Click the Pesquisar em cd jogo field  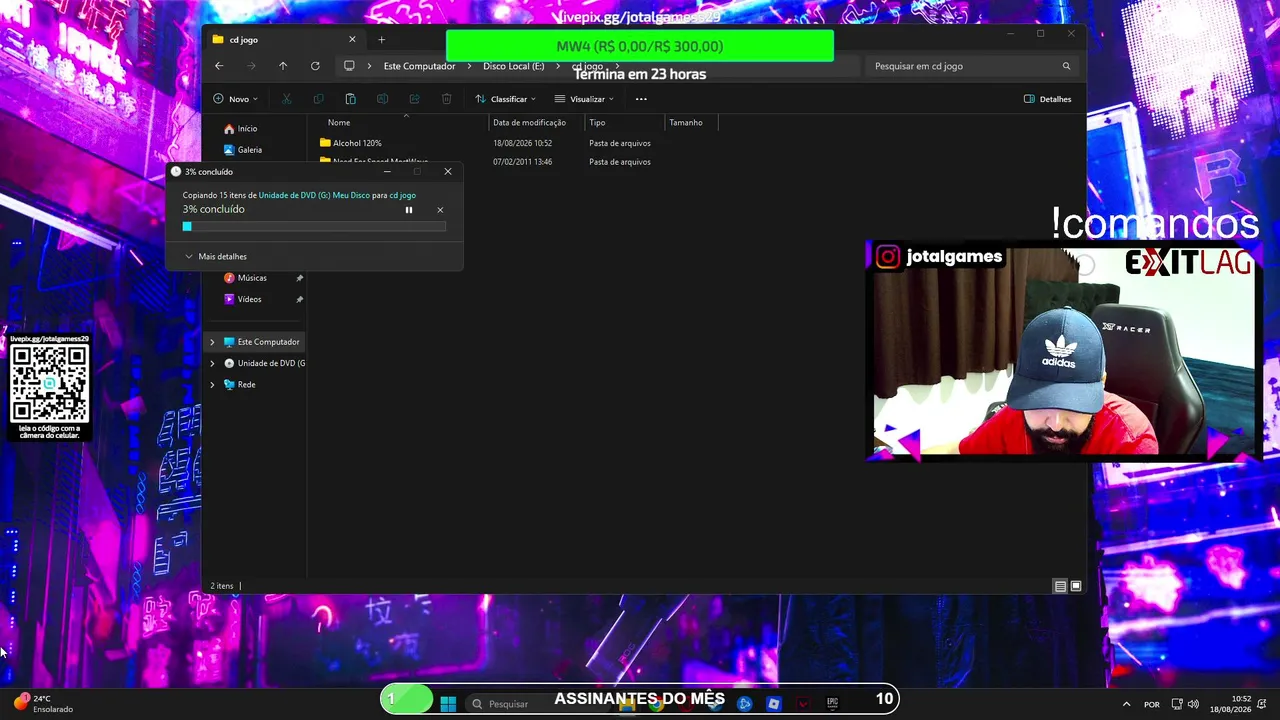pos(970,66)
